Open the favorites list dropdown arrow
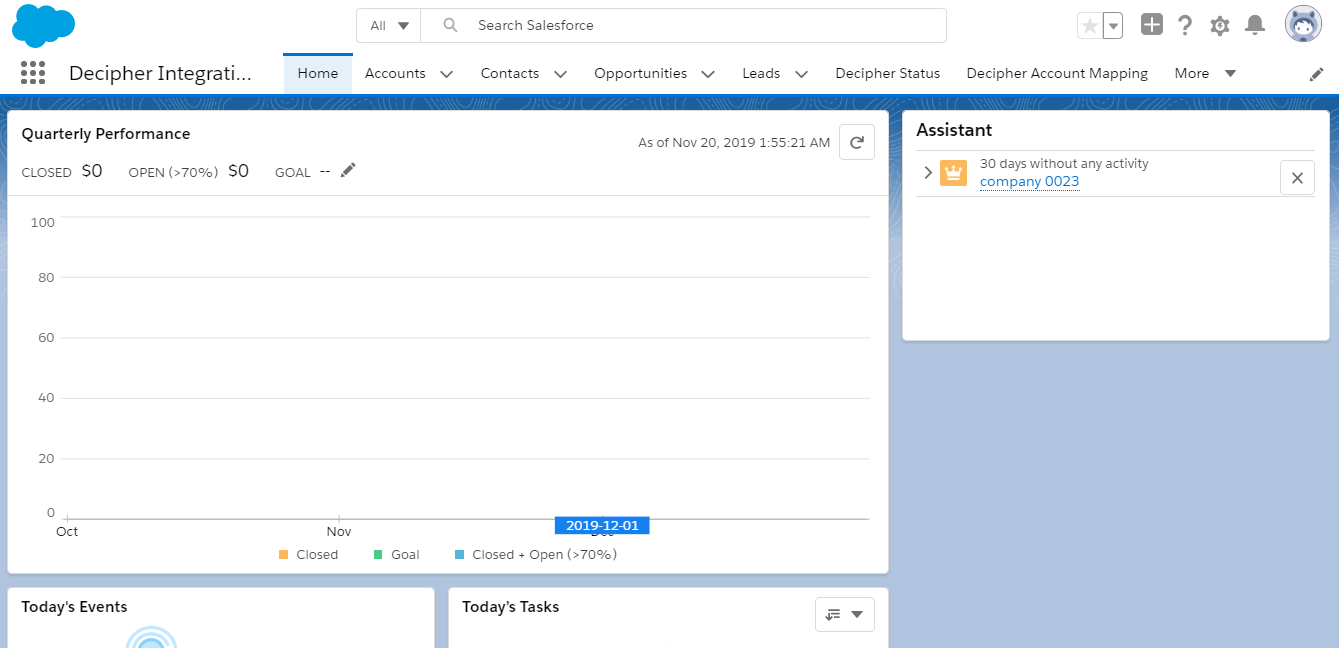Viewport: 1339px width, 648px height. [x=1112, y=26]
